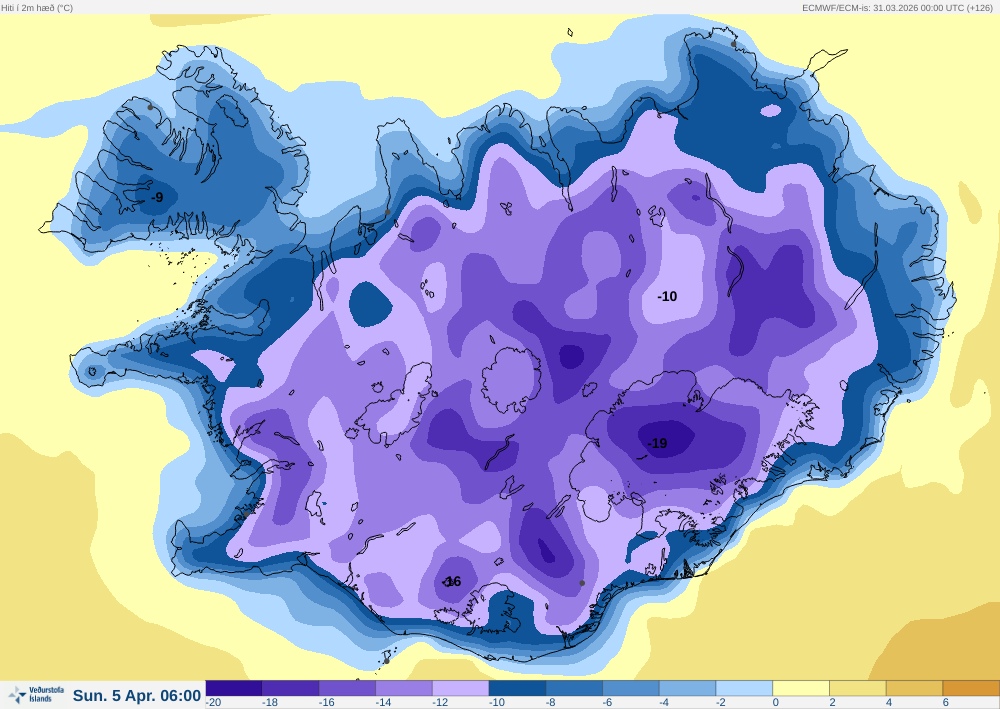Click the '-2' legend scale label
Image resolution: width=1000 pixels, height=709 pixels.
721,703
